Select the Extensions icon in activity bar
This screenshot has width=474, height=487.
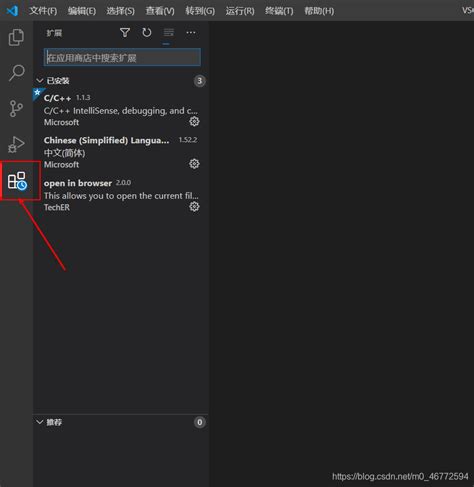click(x=17, y=181)
